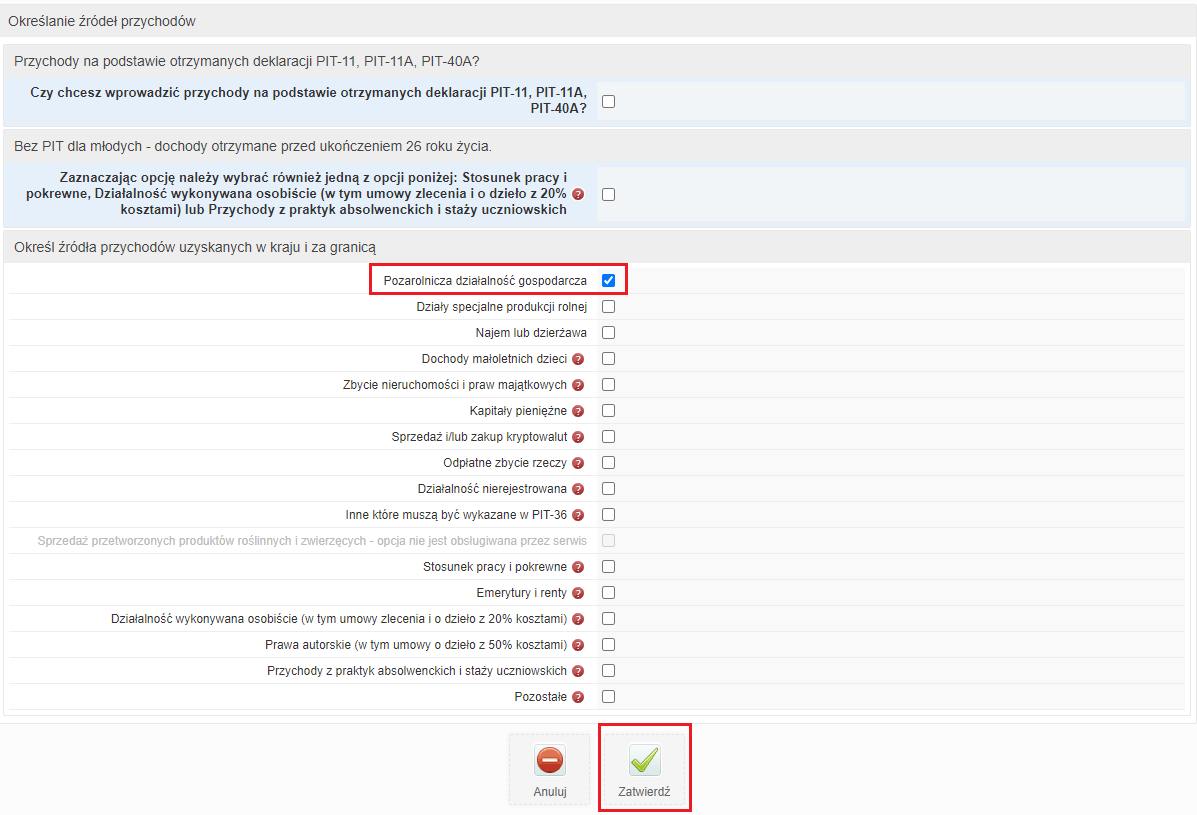Select the Emerytury i renty checkbox
This screenshot has height=815, width=1197.
pyautogui.click(x=608, y=591)
